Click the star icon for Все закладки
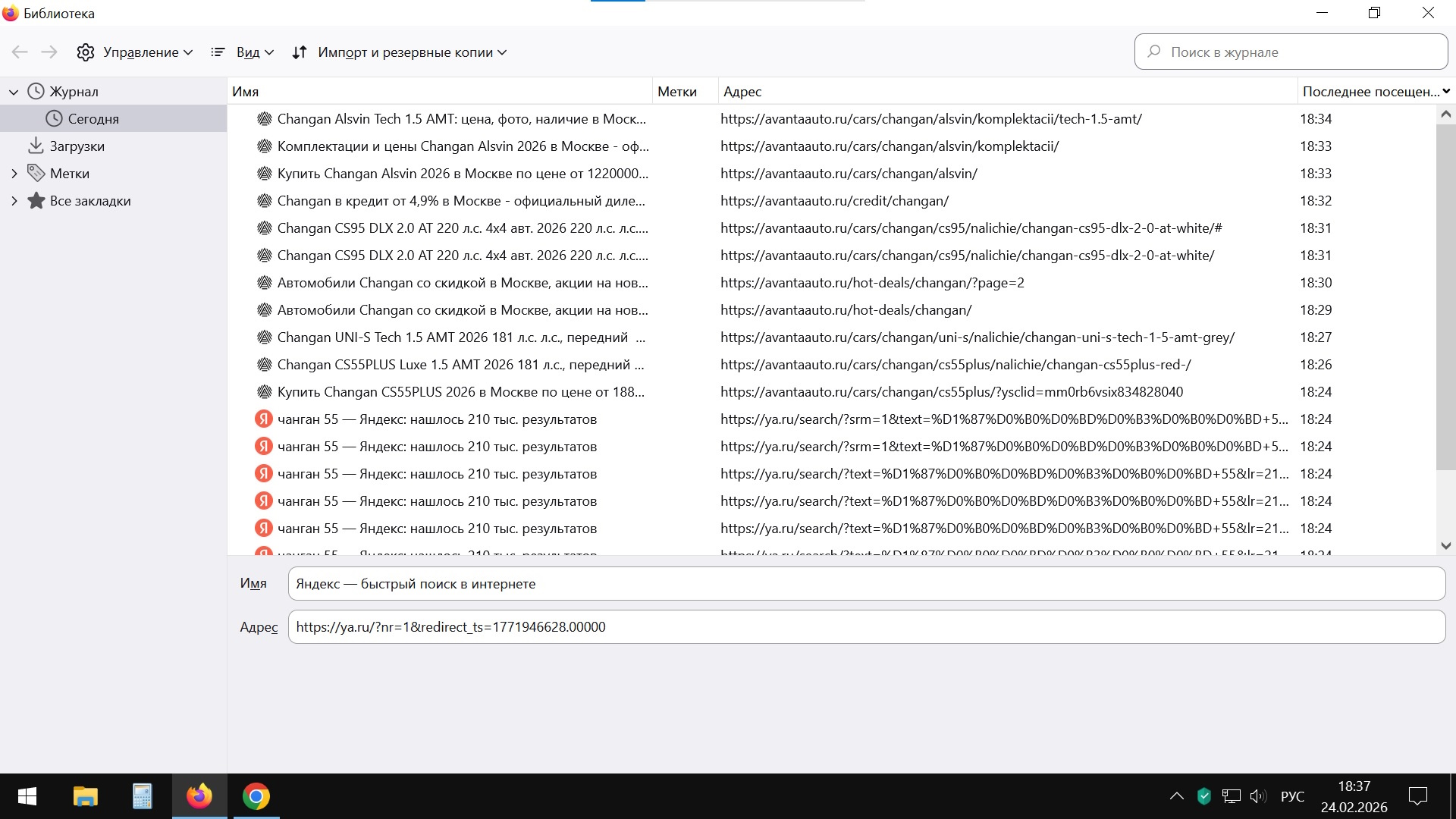 coord(36,201)
